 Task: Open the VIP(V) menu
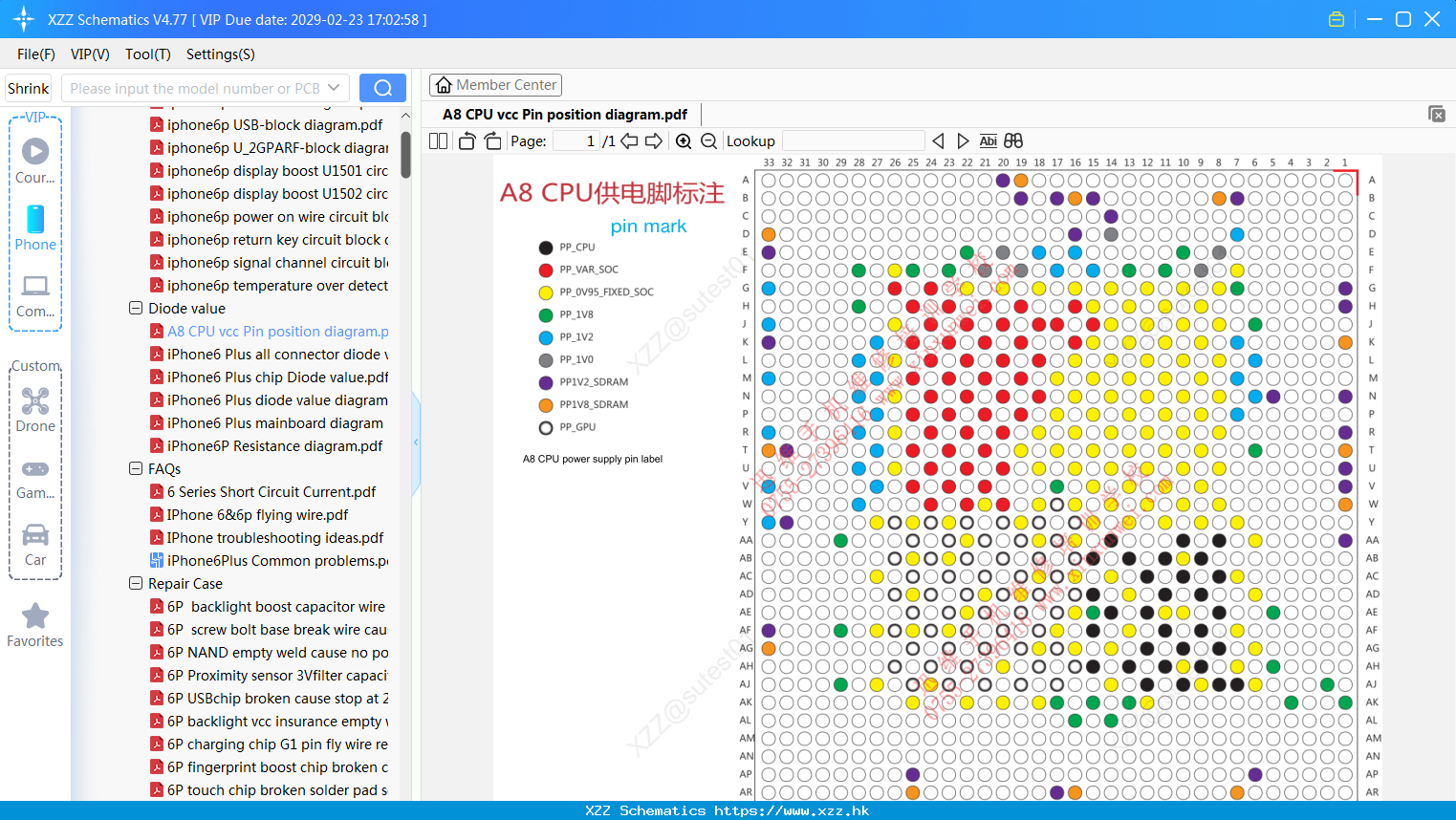click(90, 54)
